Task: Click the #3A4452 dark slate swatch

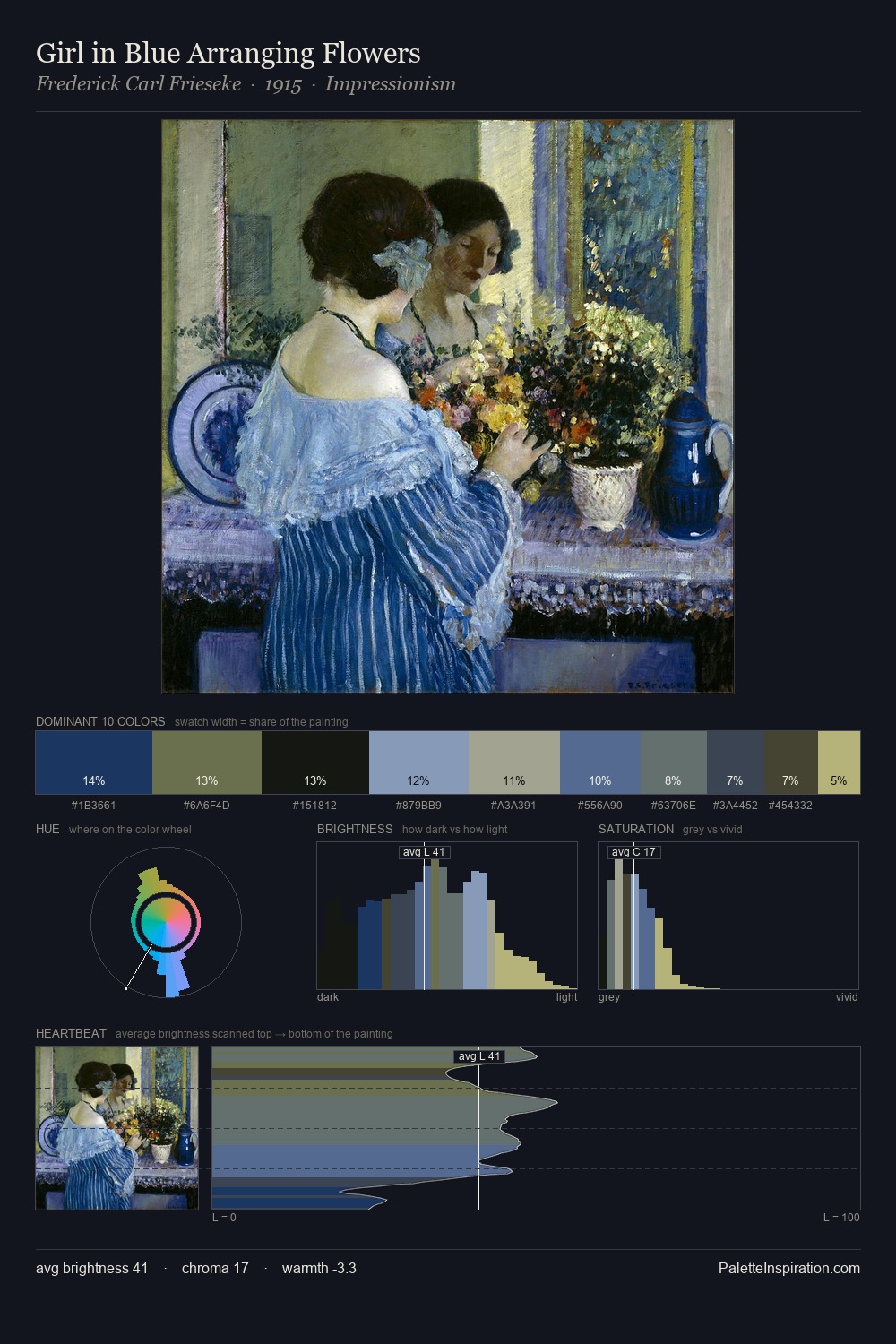Action: click(x=736, y=762)
